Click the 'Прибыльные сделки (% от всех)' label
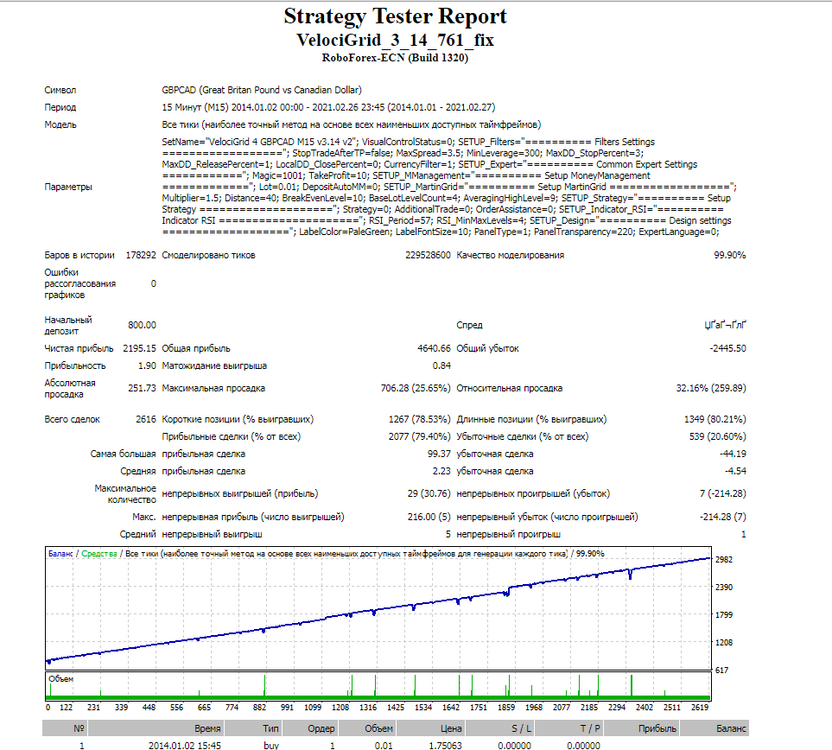Viewport: 832px width, 750px height. pyautogui.click(x=231, y=437)
